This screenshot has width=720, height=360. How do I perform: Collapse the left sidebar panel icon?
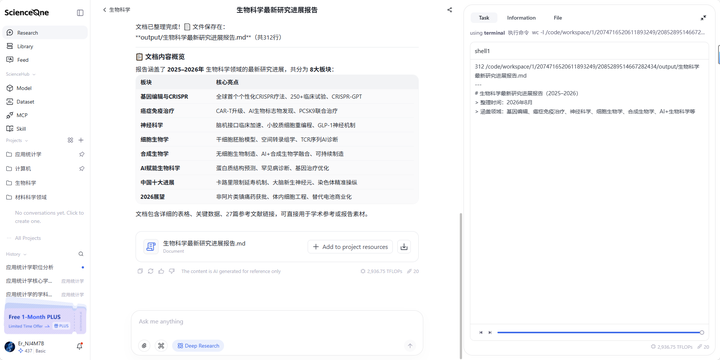tap(80, 13)
